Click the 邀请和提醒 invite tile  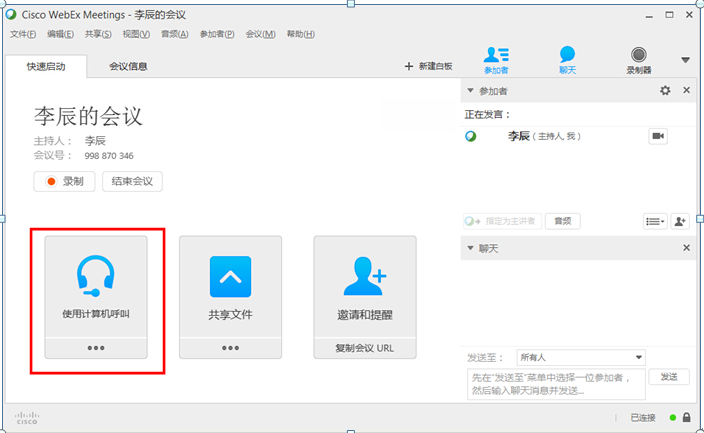click(x=365, y=286)
